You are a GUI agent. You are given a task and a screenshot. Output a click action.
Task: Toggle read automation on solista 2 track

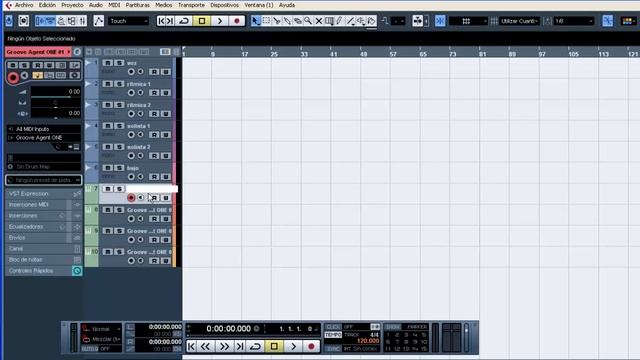pyautogui.click(x=154, y=156)
